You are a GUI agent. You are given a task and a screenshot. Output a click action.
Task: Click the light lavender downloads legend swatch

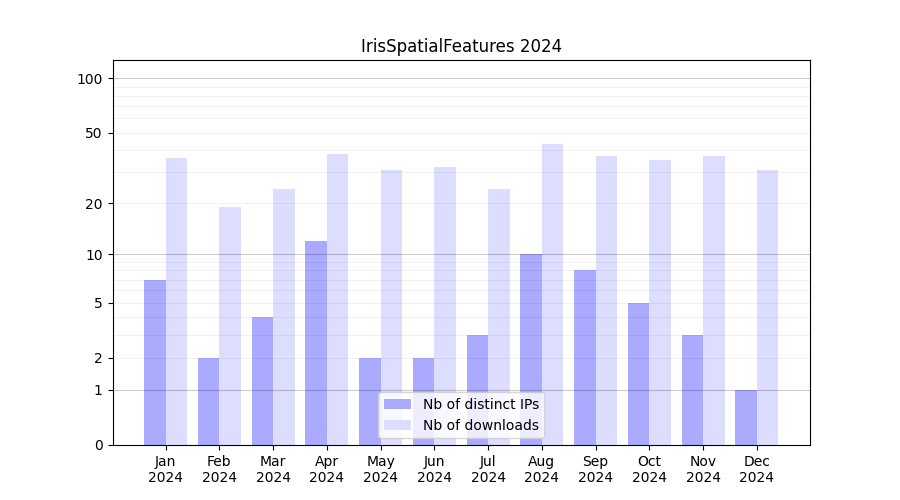[397, 425]
